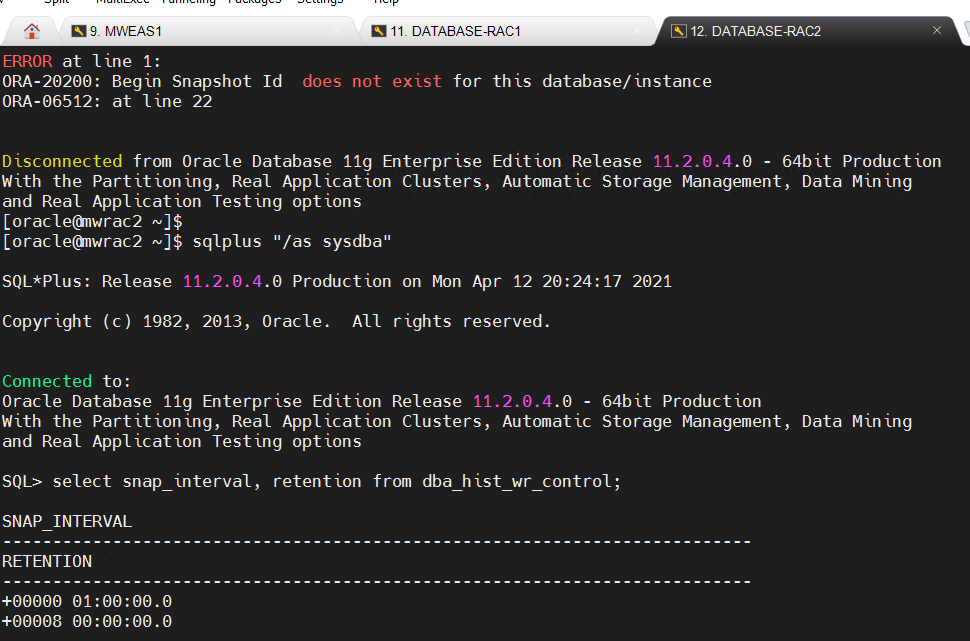Click the RETENTION column header
970x641 pixels.
tap(47, 562)
